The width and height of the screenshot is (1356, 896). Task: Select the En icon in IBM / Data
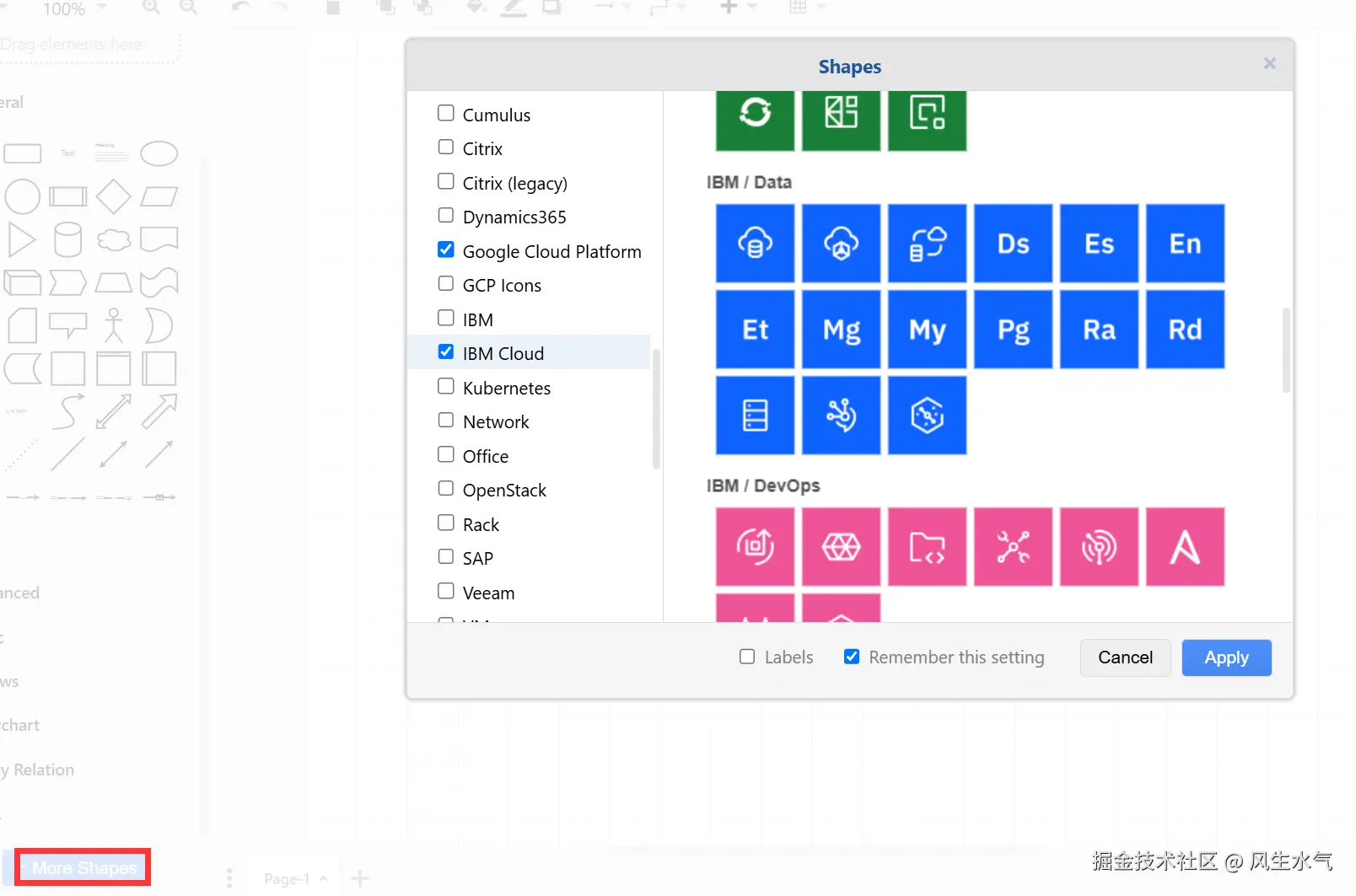click(1185, 244)
